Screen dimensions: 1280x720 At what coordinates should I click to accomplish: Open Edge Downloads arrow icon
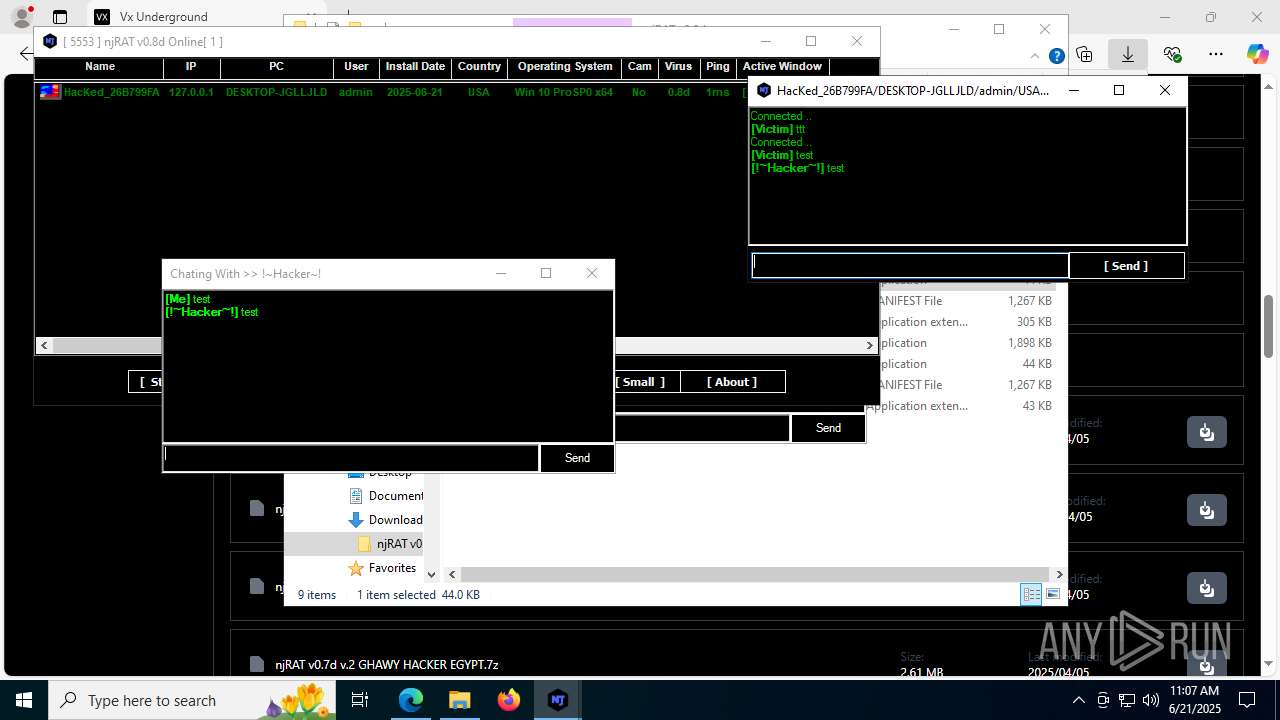coord(1128,55)
